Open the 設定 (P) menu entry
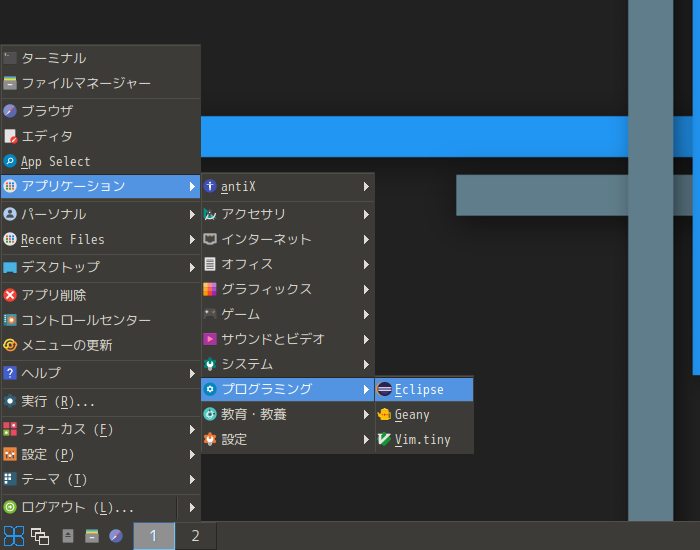 100,454
